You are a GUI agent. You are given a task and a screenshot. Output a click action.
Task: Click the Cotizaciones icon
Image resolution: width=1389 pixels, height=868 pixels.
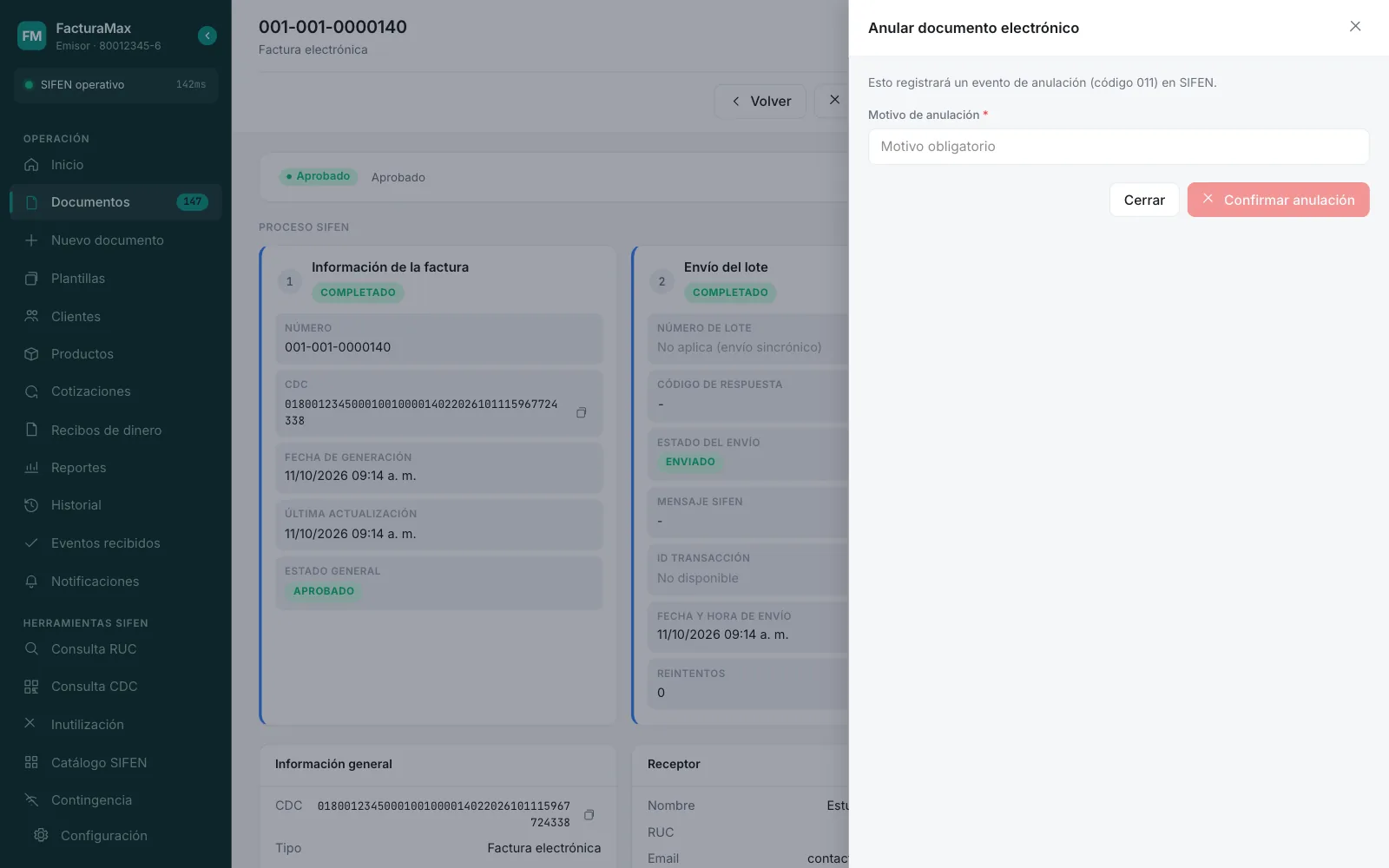click(31, 391)
